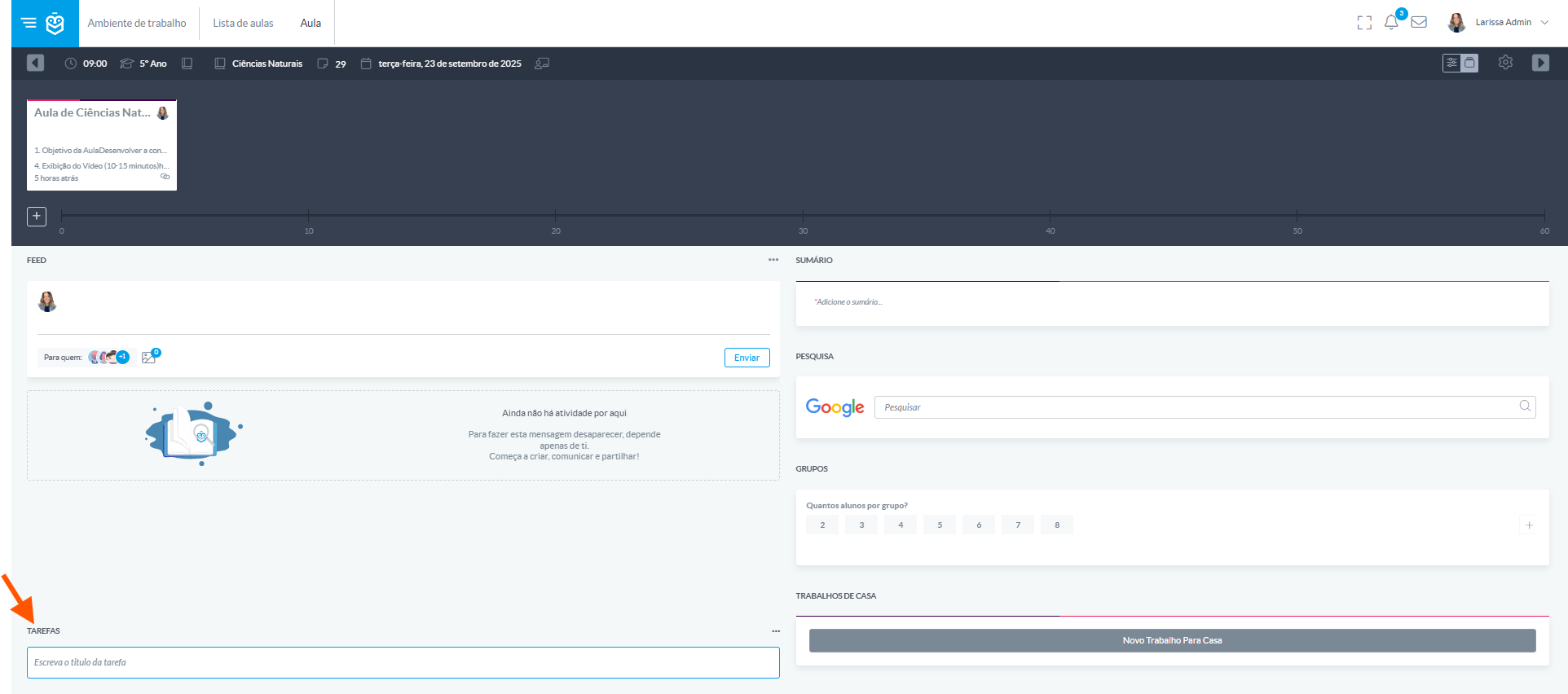Click plus icon in Grupos panel

click(1529, 525)
